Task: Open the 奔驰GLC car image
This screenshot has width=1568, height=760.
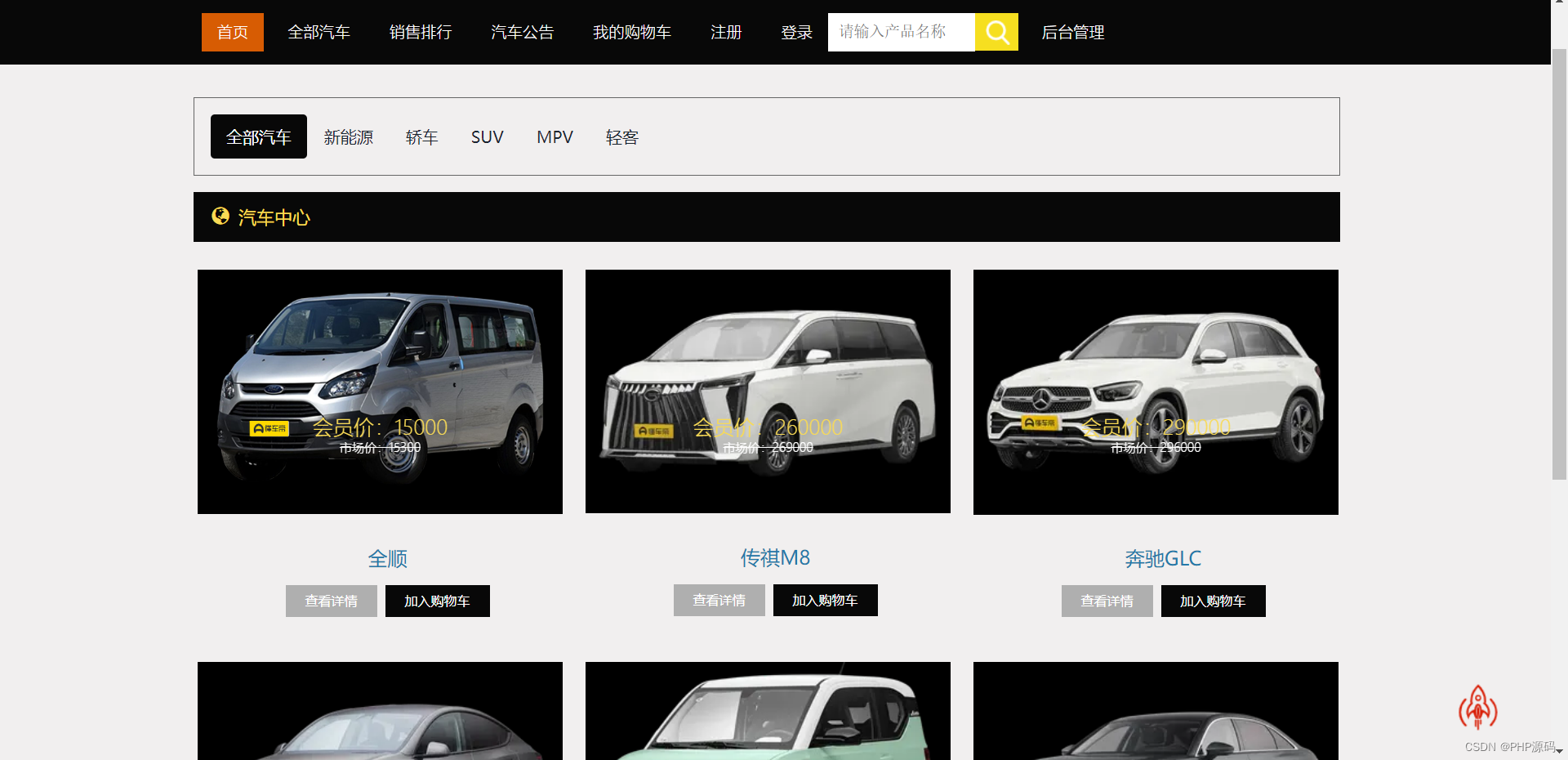Action: tap(1156, 392)
